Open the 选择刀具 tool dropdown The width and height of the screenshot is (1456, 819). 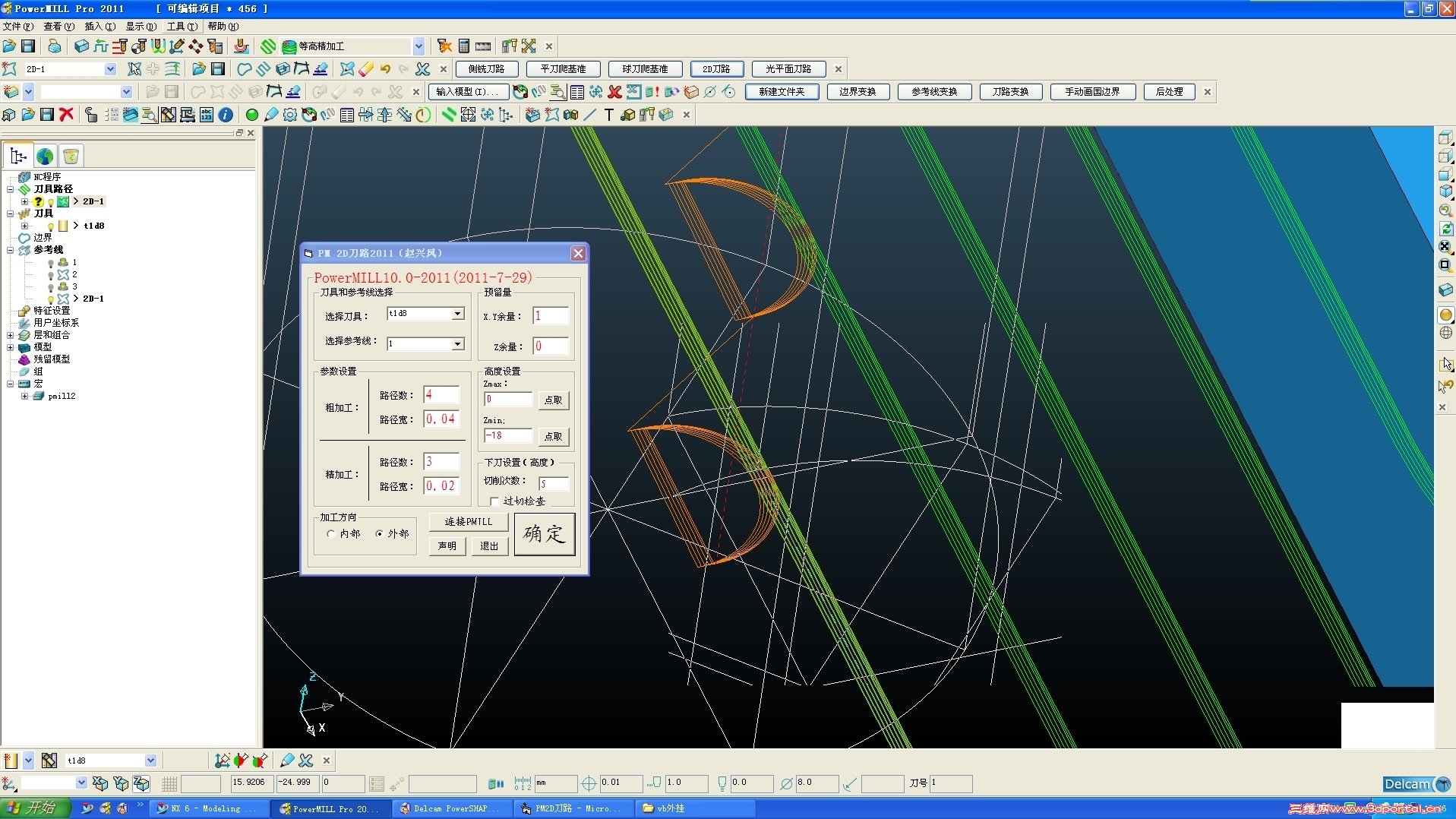(457, 314)
